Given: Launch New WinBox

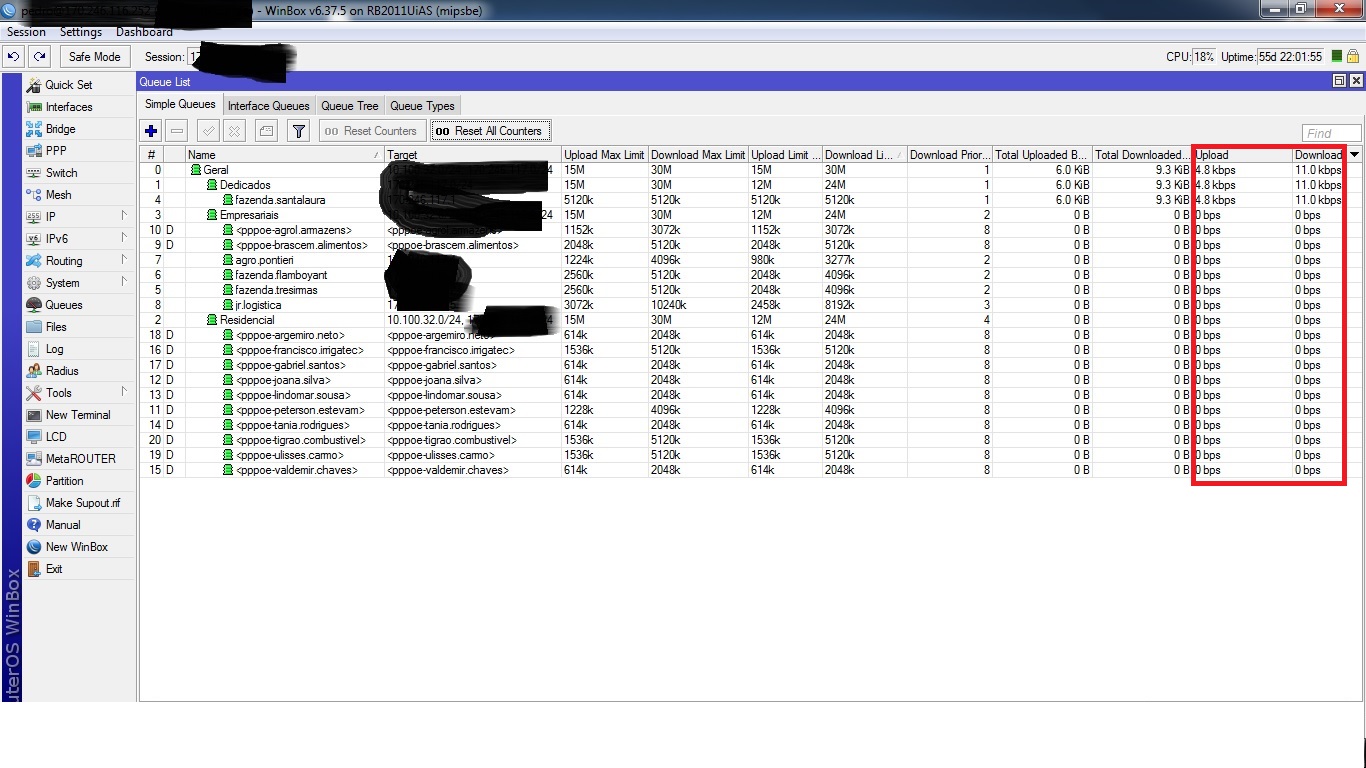Looking at the screenshot, I should 76,547.
